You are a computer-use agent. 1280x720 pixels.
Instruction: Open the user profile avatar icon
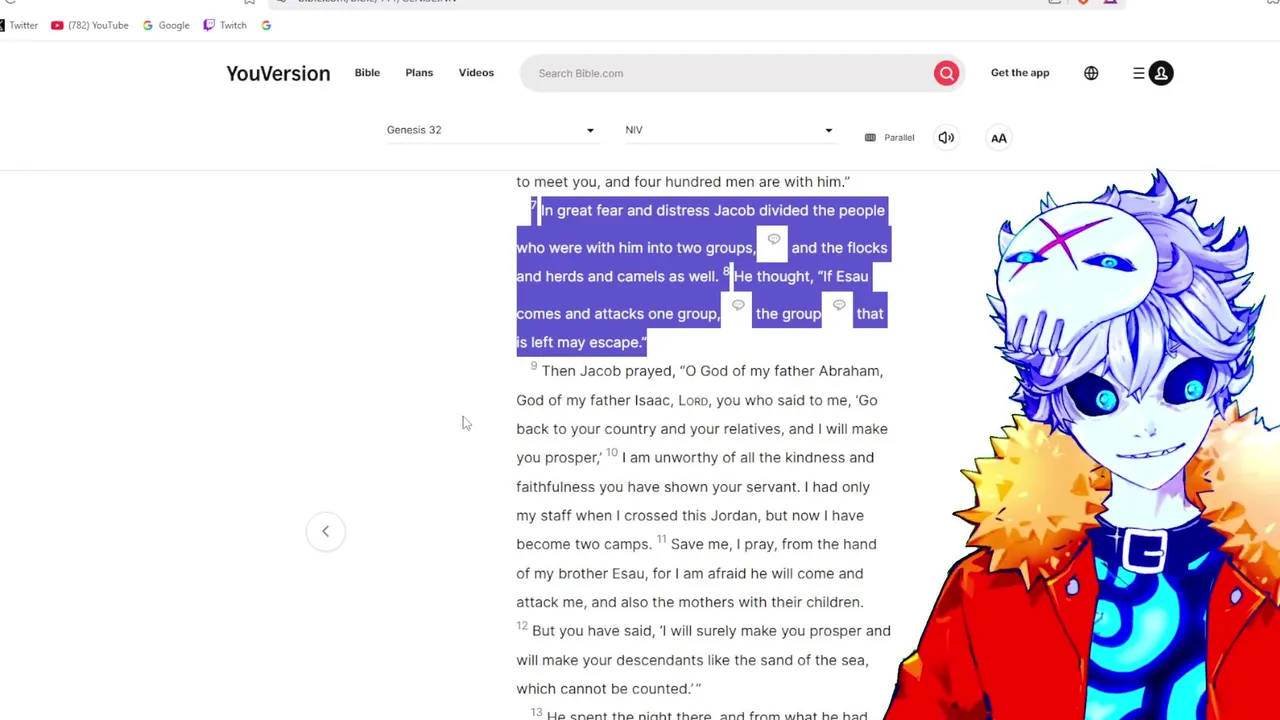pyautogui.click(x=1161, y=73)
